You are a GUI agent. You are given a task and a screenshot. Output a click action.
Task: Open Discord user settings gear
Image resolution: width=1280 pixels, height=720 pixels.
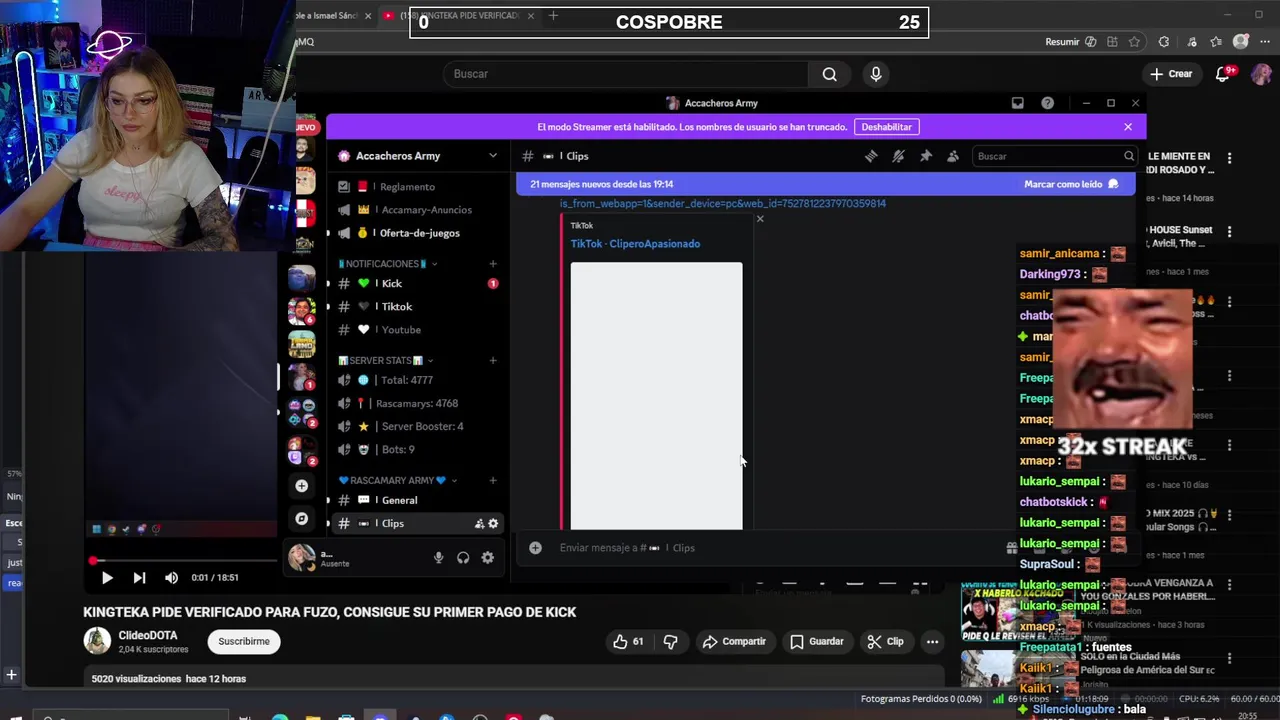(488, 558)
